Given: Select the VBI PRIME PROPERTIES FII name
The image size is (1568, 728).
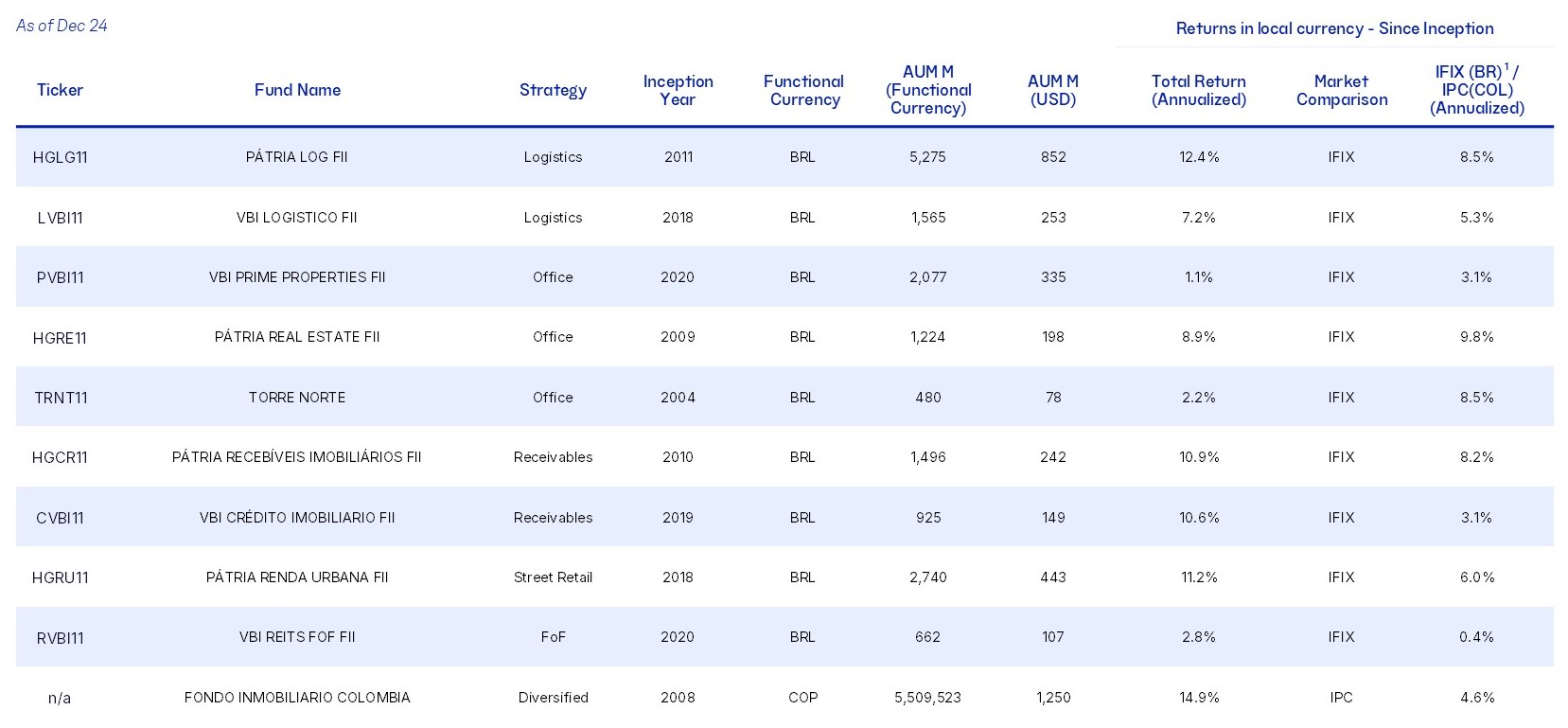Looking at the screenshot, I should [297, 277].
